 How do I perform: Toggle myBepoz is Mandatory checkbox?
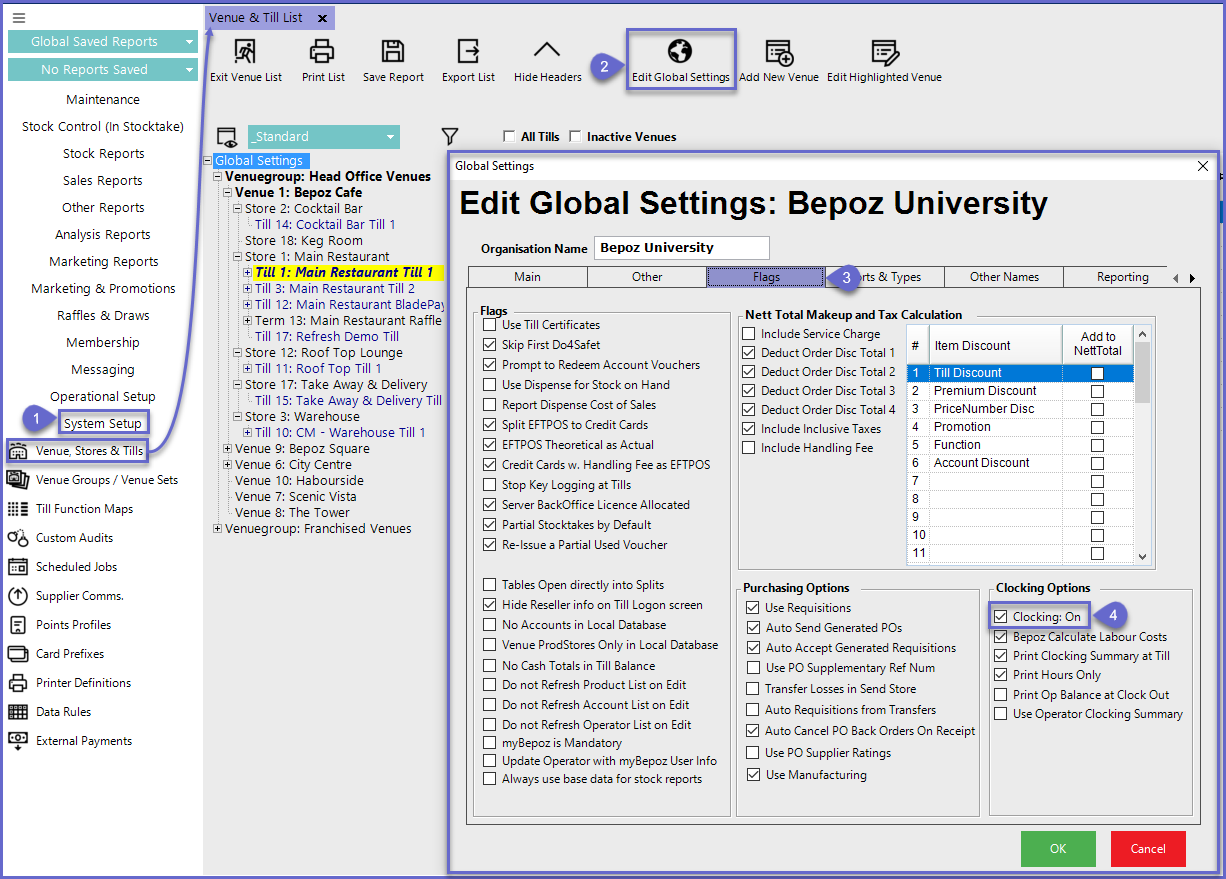point(489,743)
